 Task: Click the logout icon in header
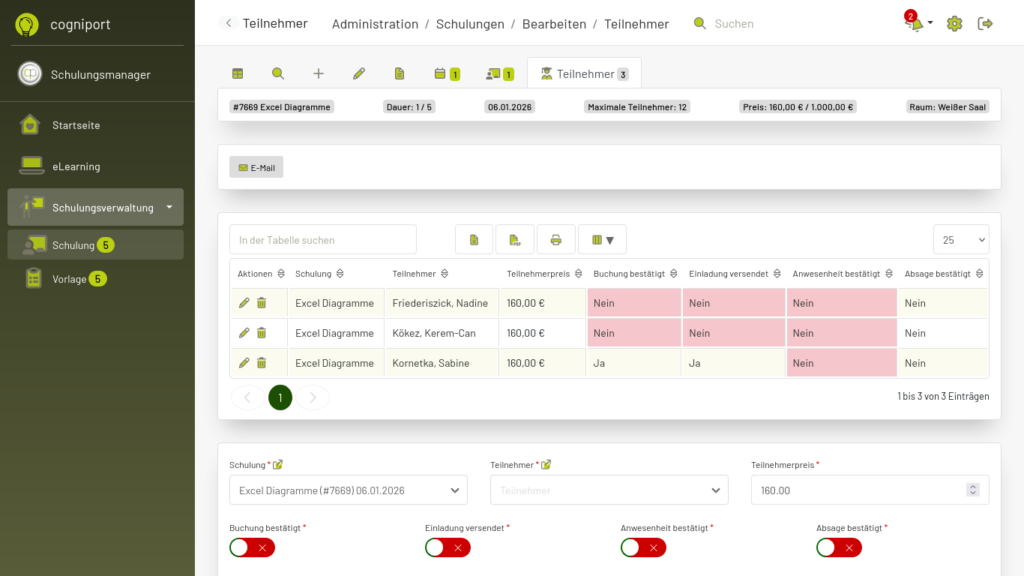(985, 24)
